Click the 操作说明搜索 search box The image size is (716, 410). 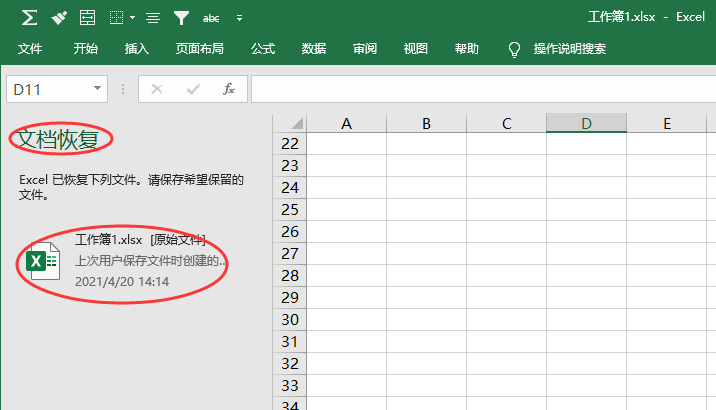(570, 48)
